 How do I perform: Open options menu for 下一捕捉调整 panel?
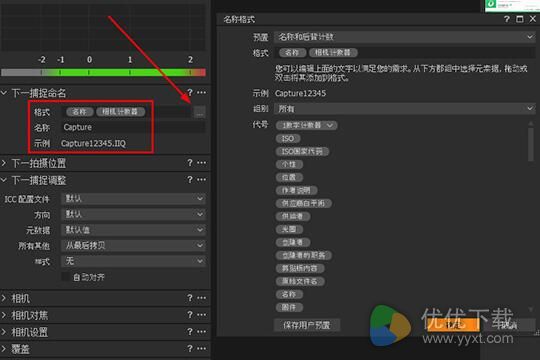(x=201, y=179)
